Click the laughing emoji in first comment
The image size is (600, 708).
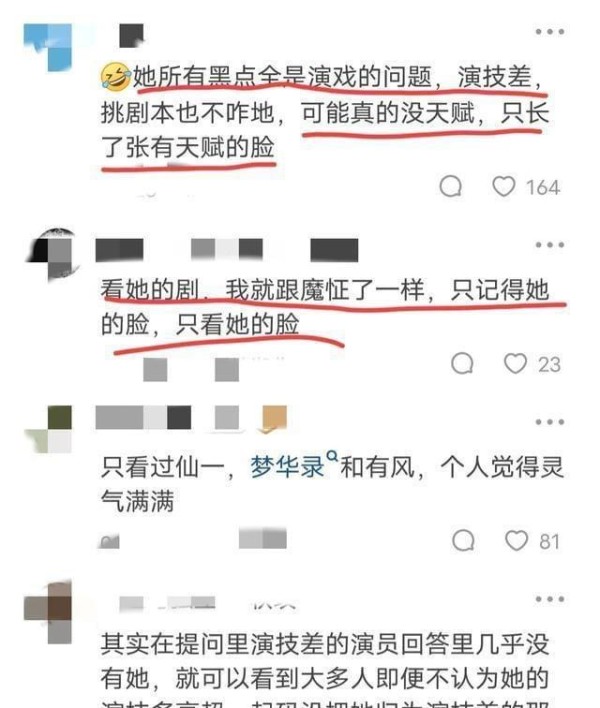pyautogui.click(x=115, y=76)
